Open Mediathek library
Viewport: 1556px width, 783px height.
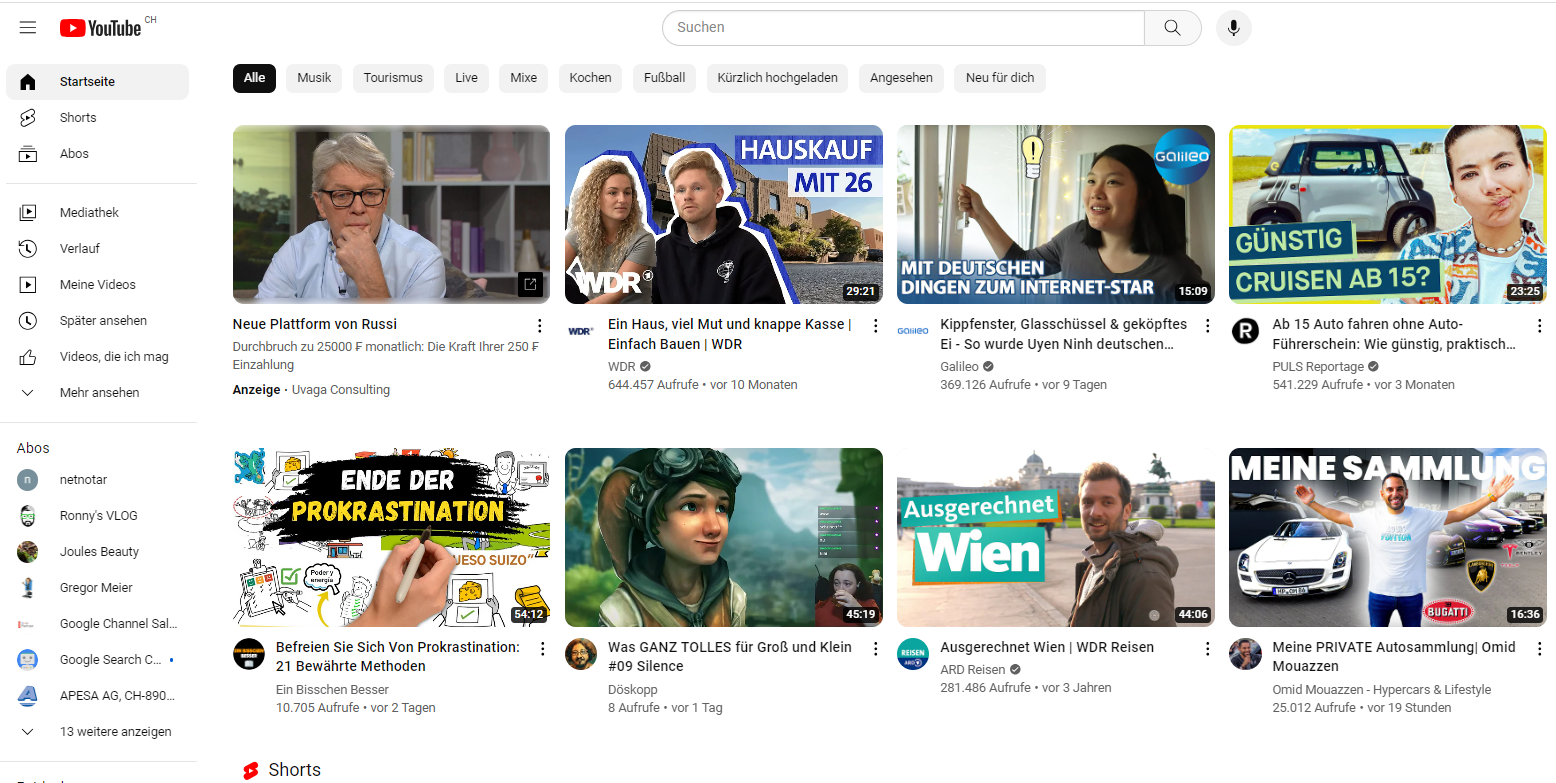[x=97, y=213]
